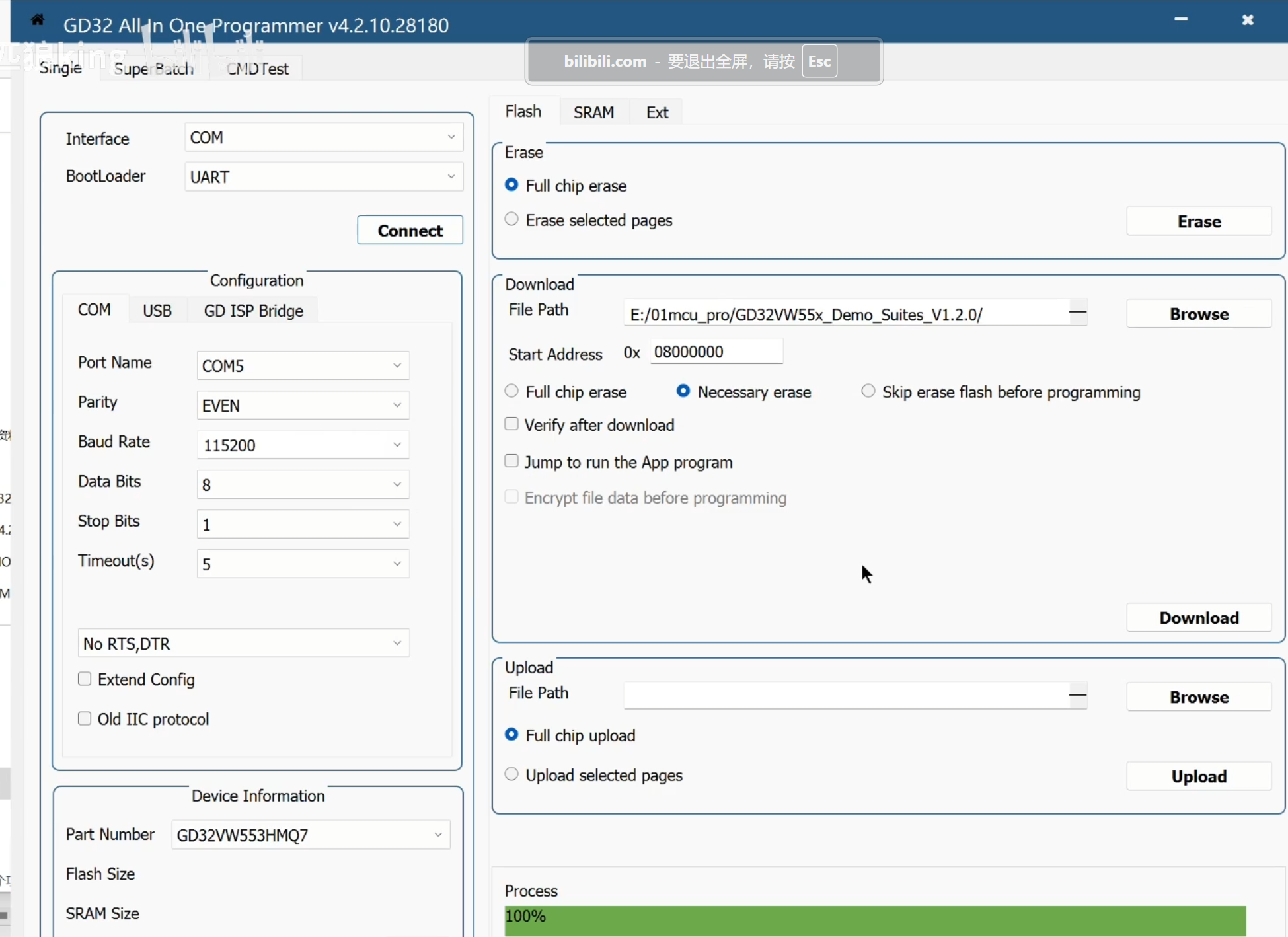The width and height of the screenshot is (1288, 937).
Task: Tick the Extend Config checkbox
Action: 85,679
